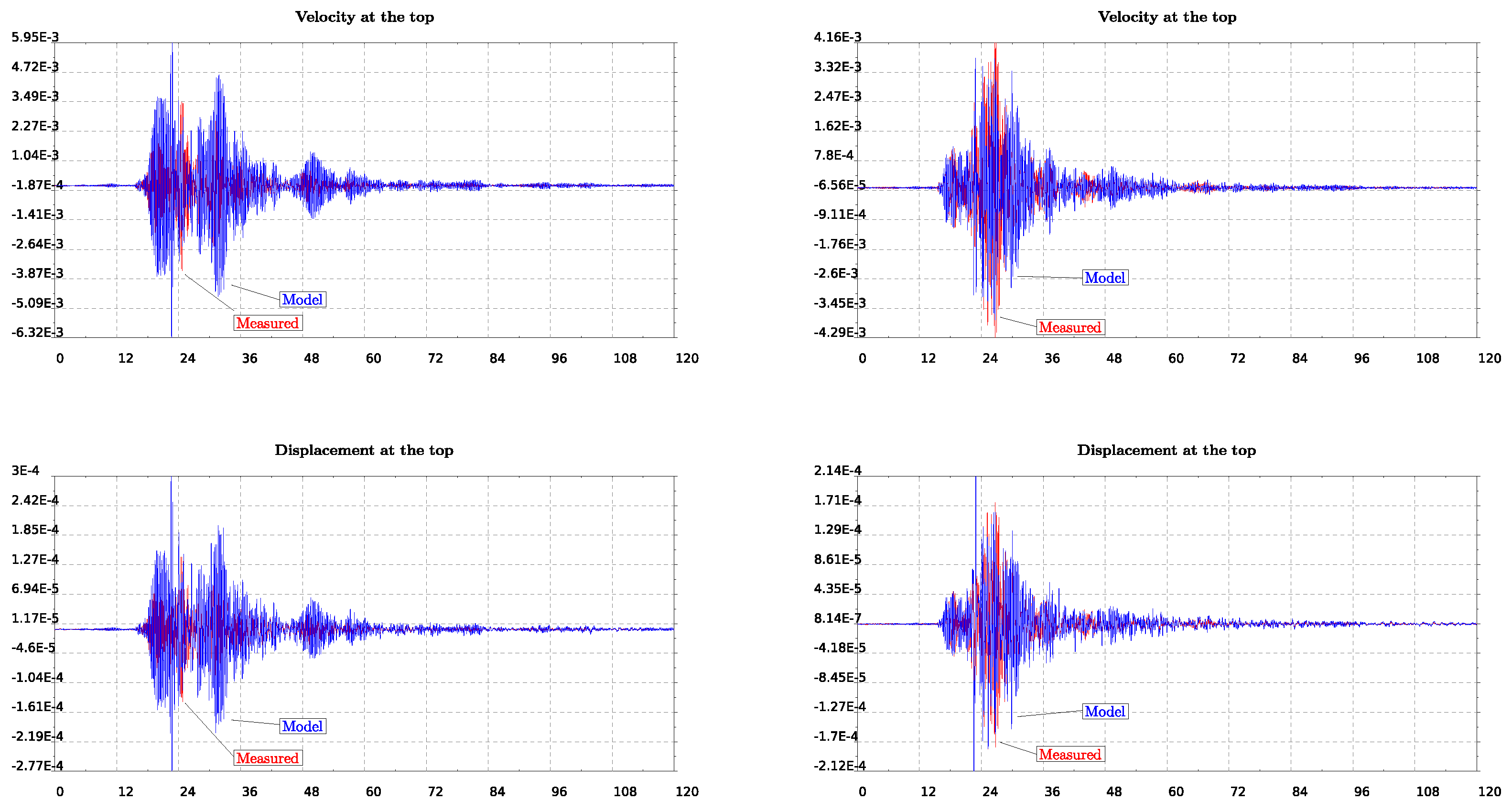Select the Model label in bottom-left displacement plot
This screenshot has width=1512, height=811.
(302, 726)
